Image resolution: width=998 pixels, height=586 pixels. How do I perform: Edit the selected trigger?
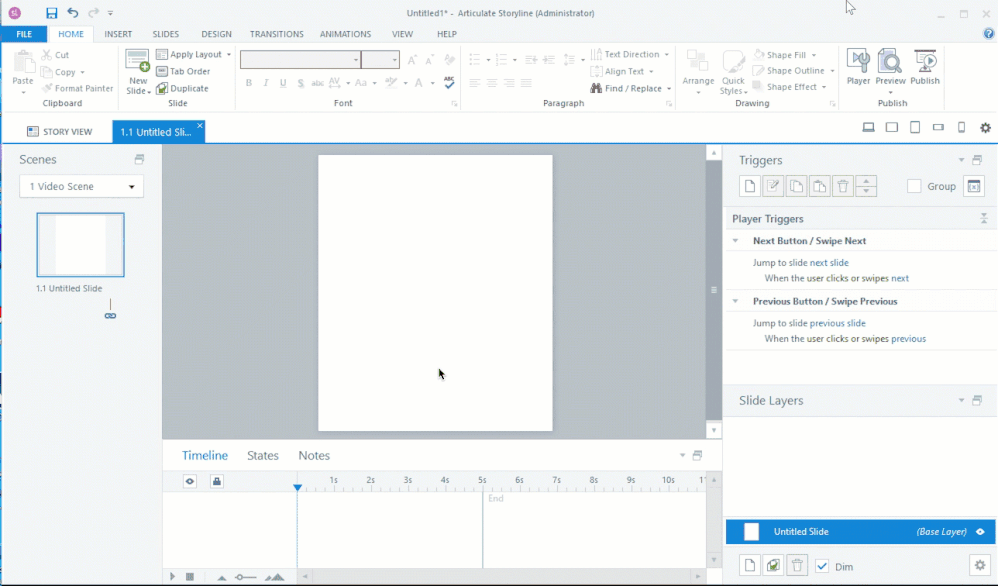point(773,186)
